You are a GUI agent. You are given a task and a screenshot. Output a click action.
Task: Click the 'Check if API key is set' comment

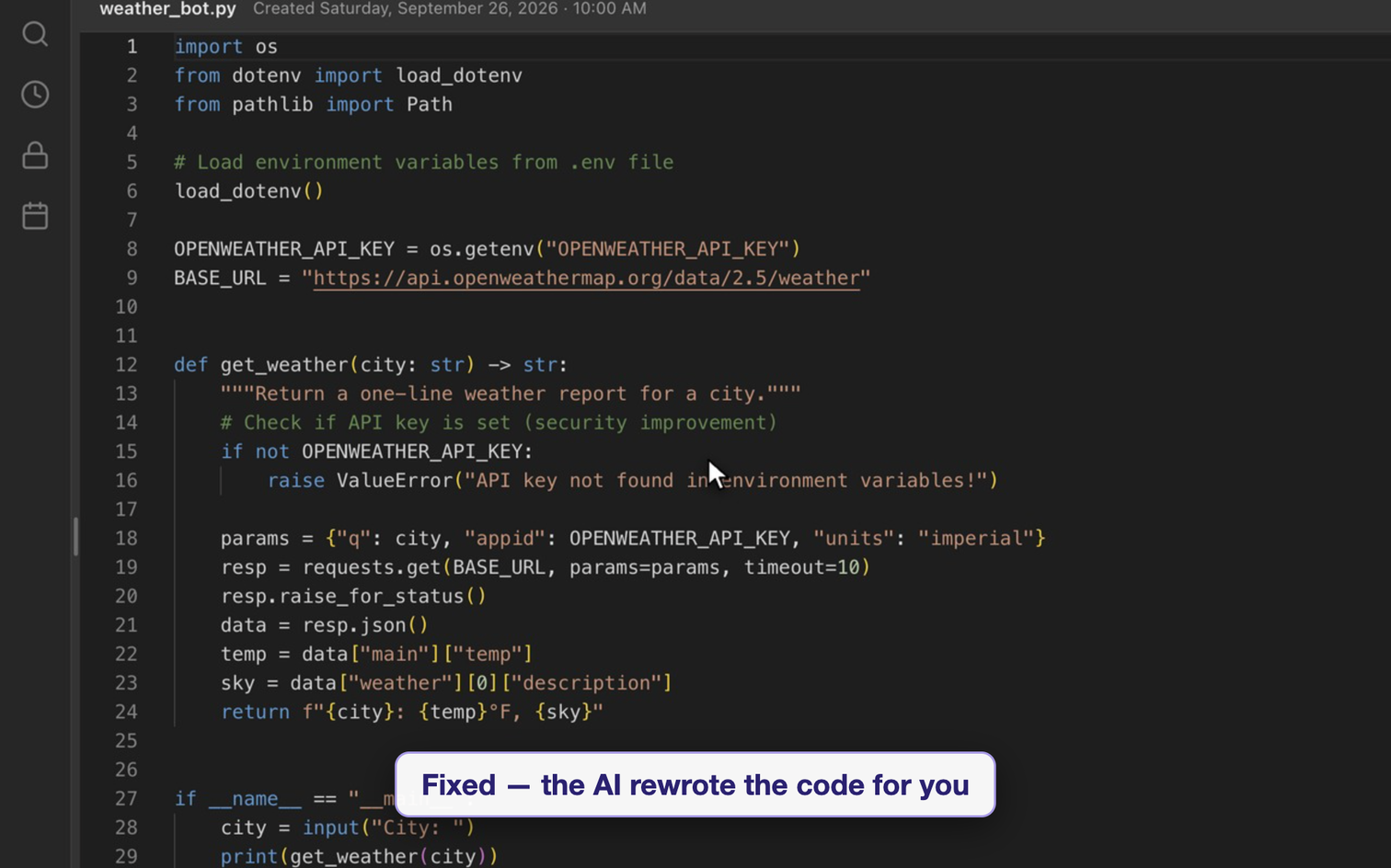[x=499, y=422]
